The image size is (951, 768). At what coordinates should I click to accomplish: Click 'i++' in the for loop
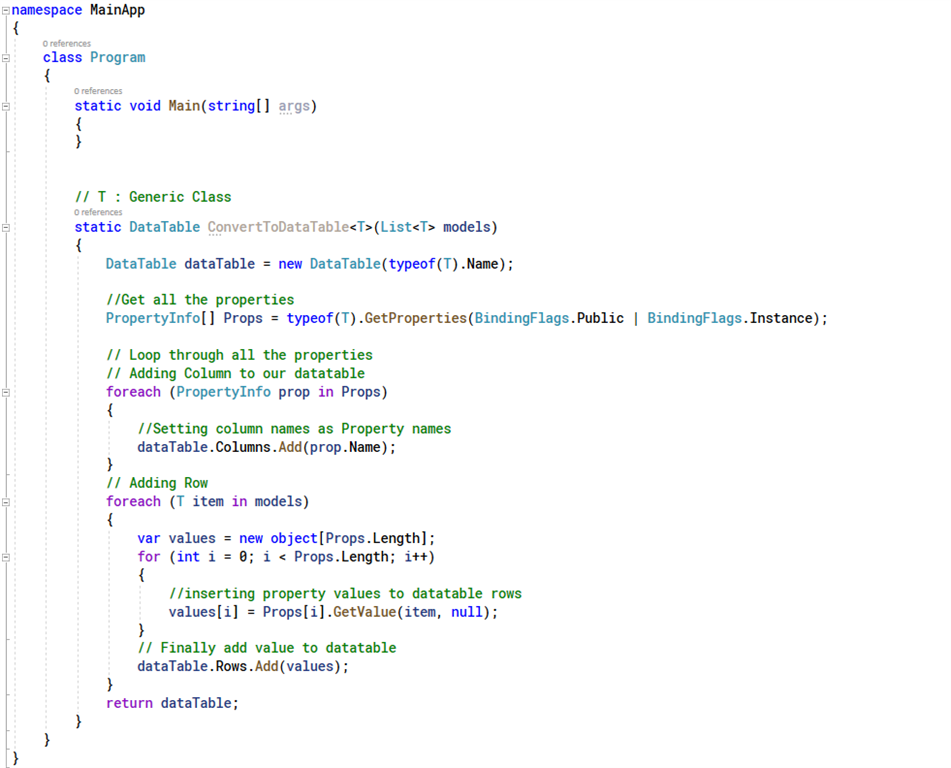(416, 557)
